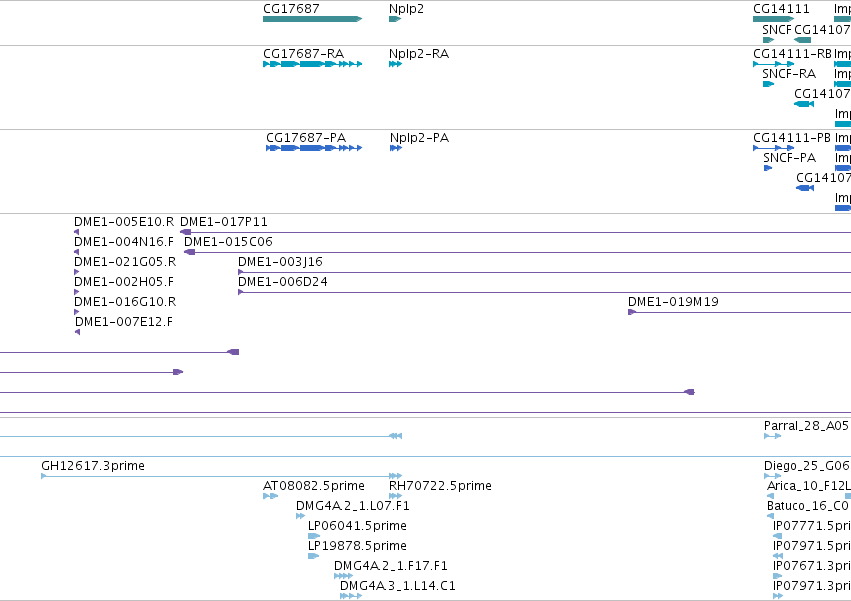Click the SNCF-RA transcript glyph
The height and width of the screenshot is (601, 851).
[769, 84]
